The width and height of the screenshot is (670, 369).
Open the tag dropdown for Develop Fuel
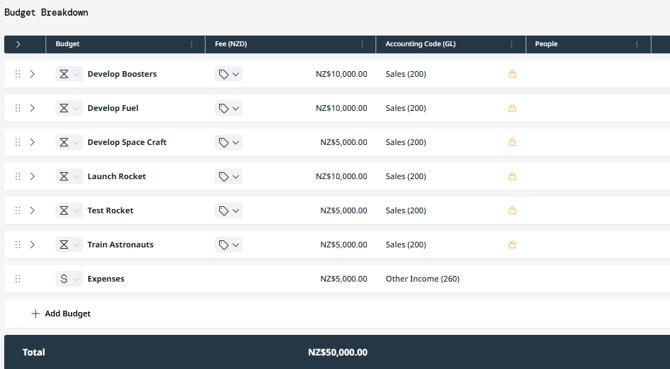[x=229, y=108]
